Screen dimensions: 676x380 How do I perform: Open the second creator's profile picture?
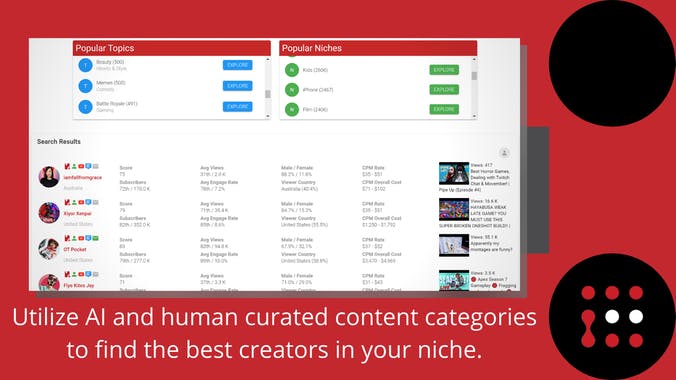tap(49, 213)
